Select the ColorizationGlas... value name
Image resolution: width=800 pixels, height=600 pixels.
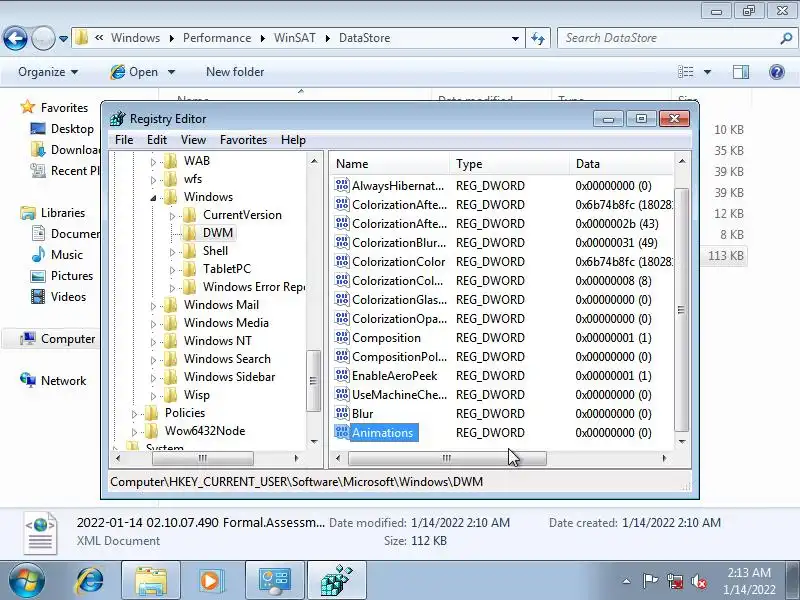click(399, 299)
